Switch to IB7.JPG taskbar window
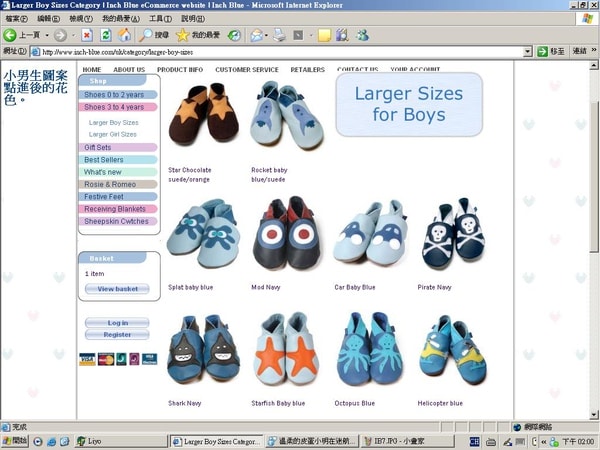 [x=407, y=441]
